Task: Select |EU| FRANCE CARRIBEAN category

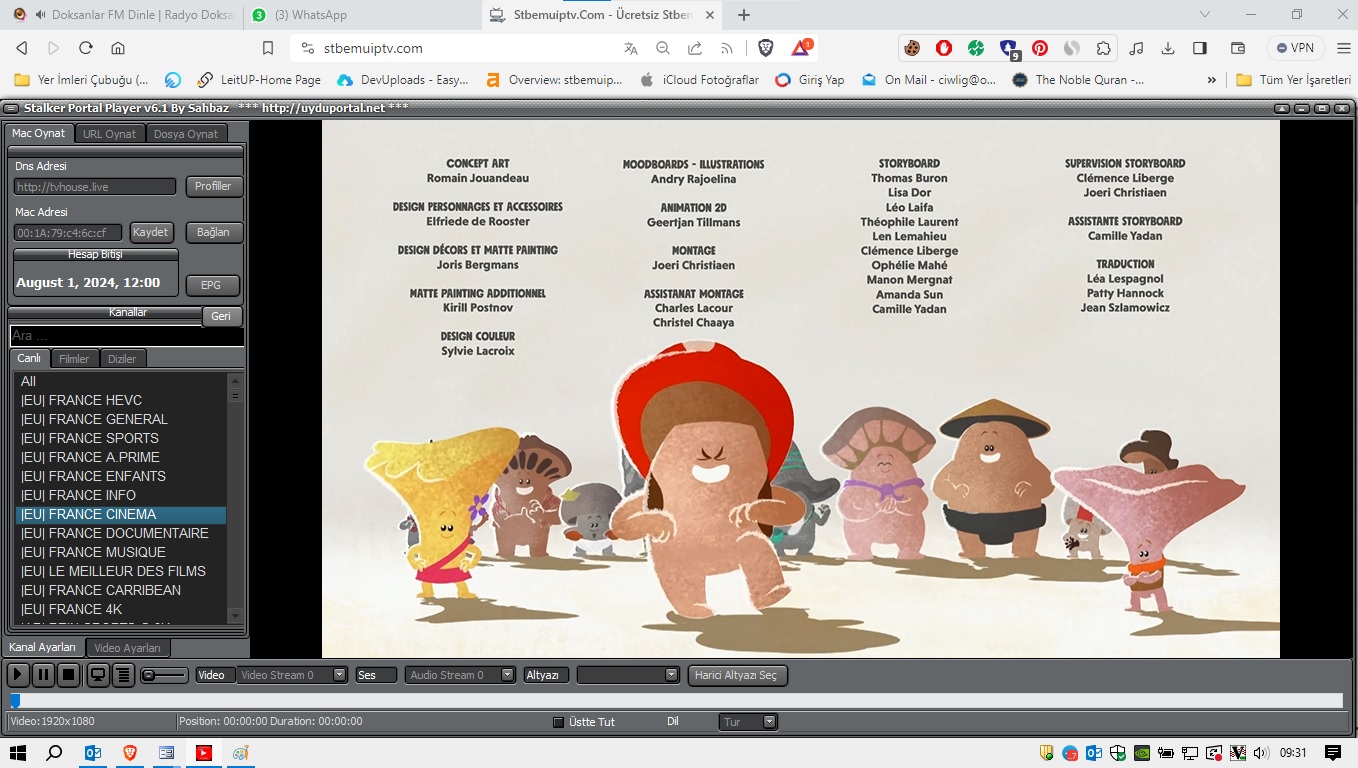Action: pyautogui.click(x=120, y=590)
